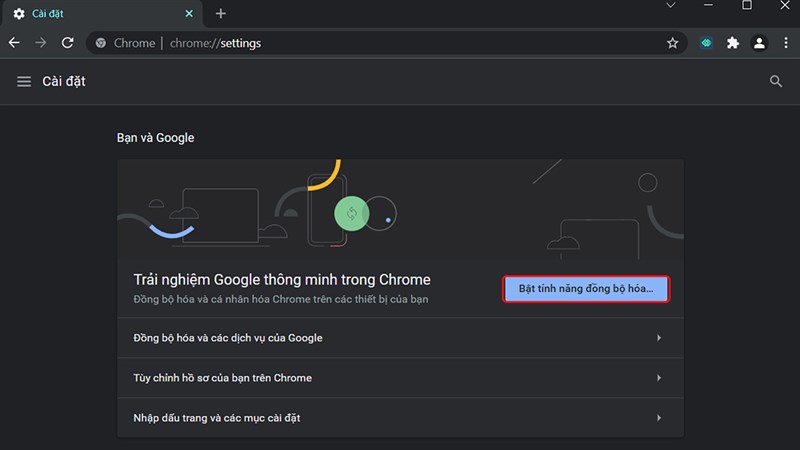Open Nhập dấu trang và các mục cài đặt
This screenshot has height=450, width=800.
pos(401,418)
